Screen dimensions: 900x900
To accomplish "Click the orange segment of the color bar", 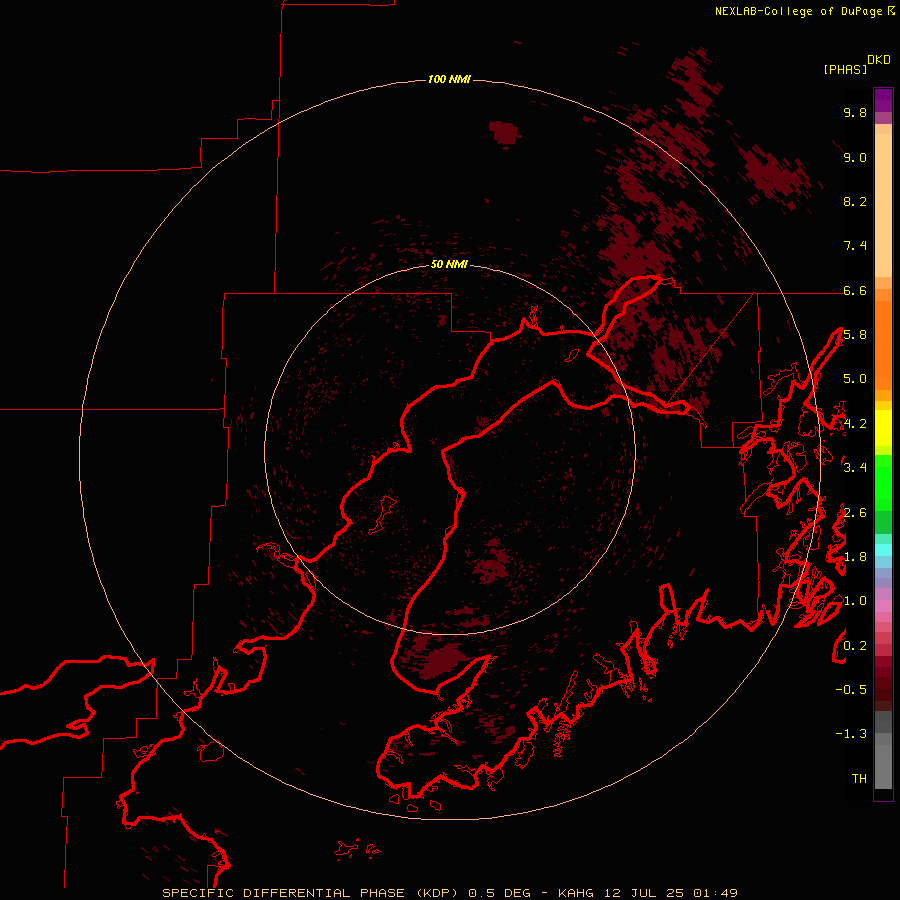I will [x=883, y=344].
